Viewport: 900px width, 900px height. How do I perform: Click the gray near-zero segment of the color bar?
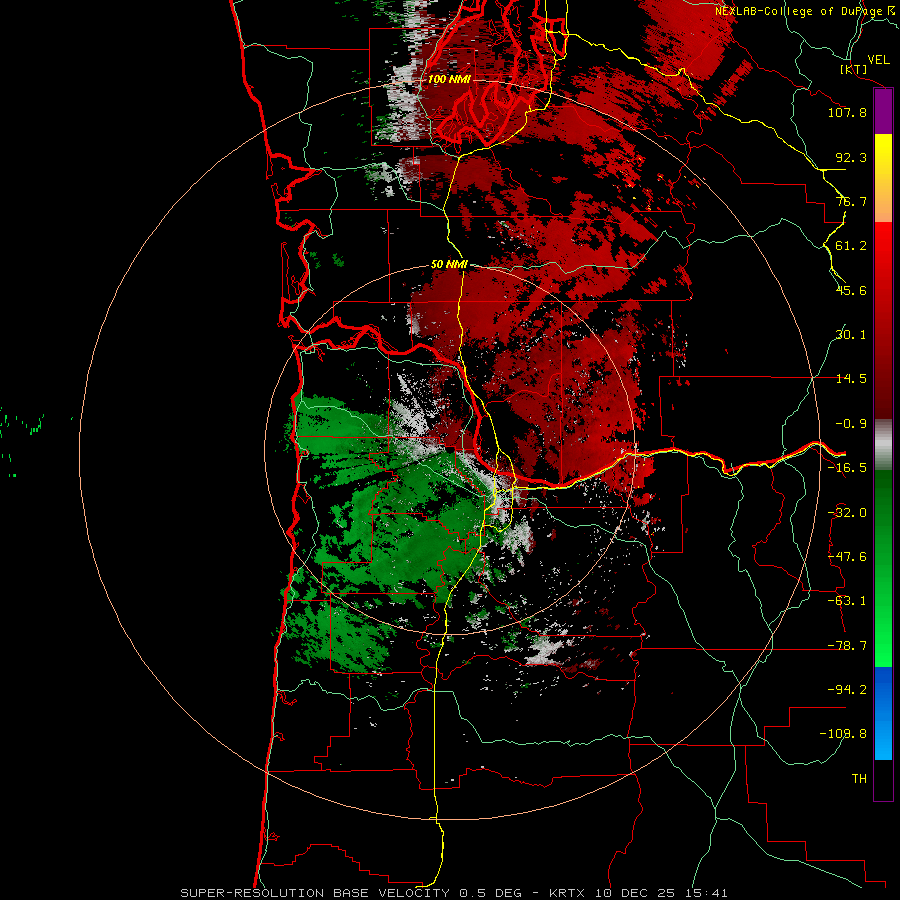click(883, 445)
